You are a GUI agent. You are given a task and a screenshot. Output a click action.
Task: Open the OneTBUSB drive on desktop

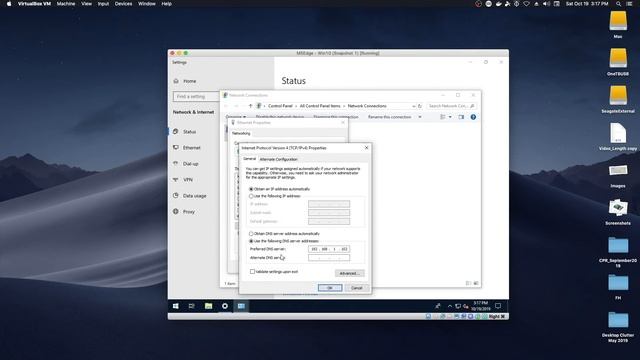pos(618,58)
